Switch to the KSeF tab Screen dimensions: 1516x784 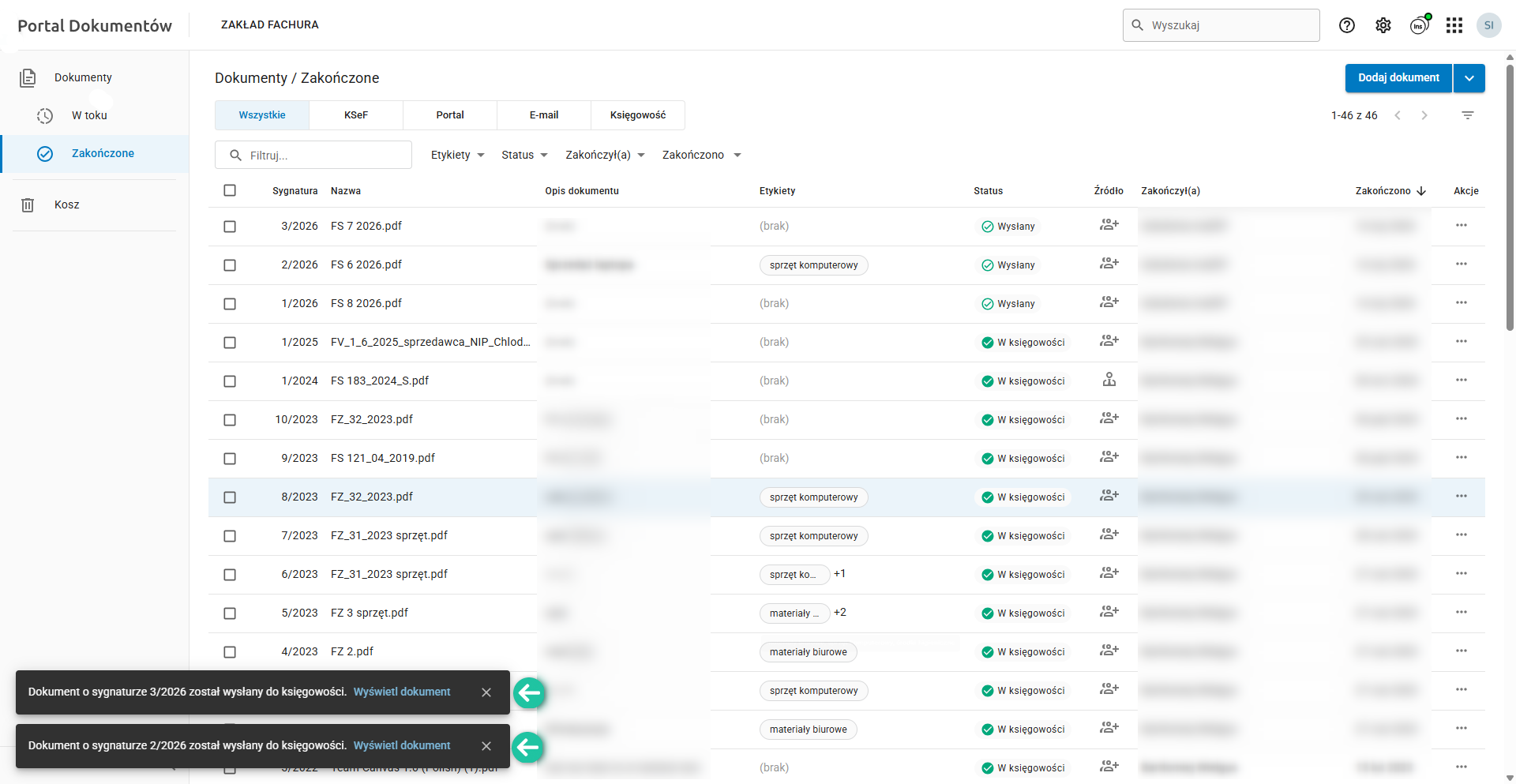(356, 115)
